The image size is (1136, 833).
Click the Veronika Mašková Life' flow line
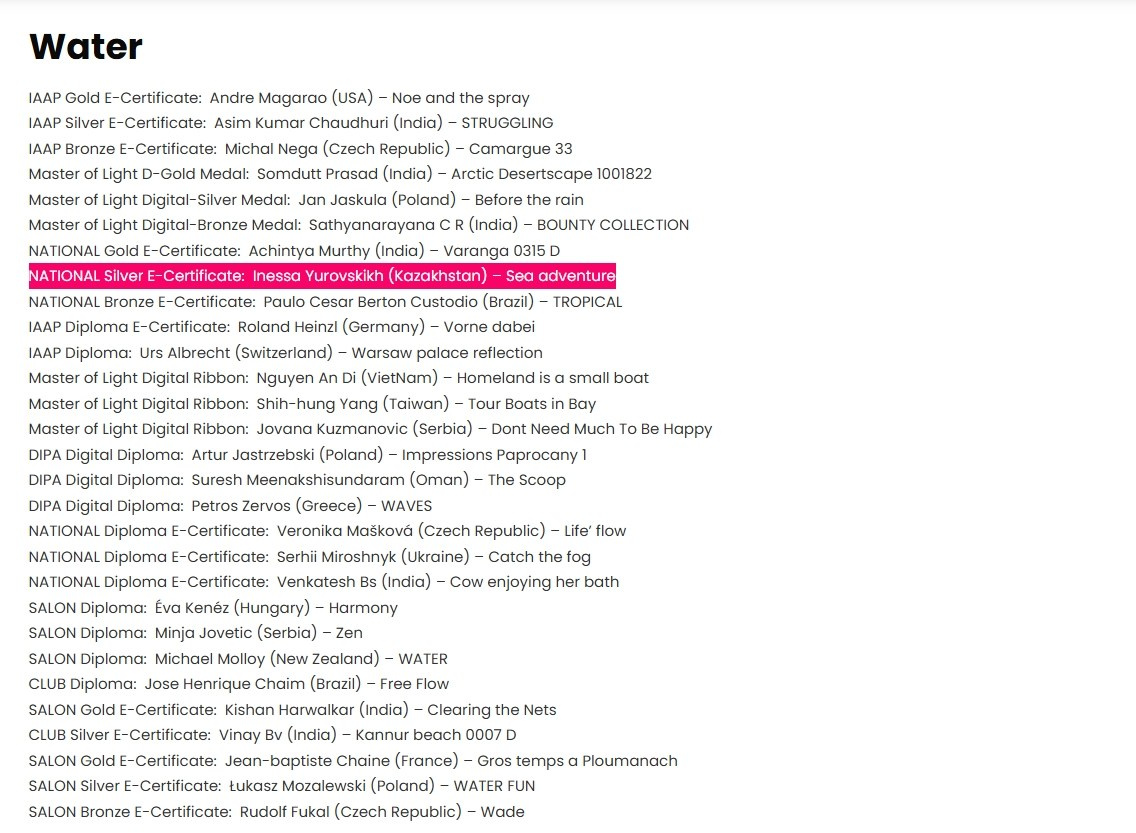click(327, 531)
